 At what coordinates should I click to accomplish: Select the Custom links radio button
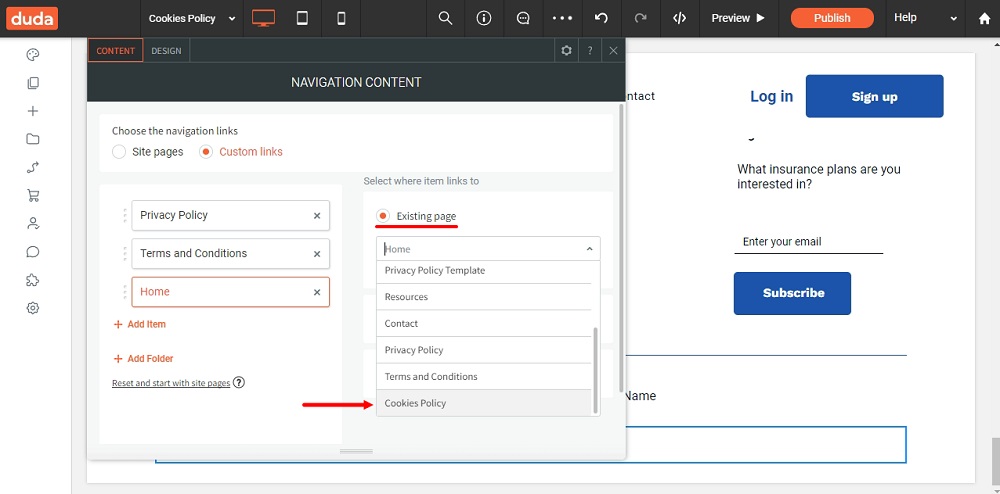(205, 152)
